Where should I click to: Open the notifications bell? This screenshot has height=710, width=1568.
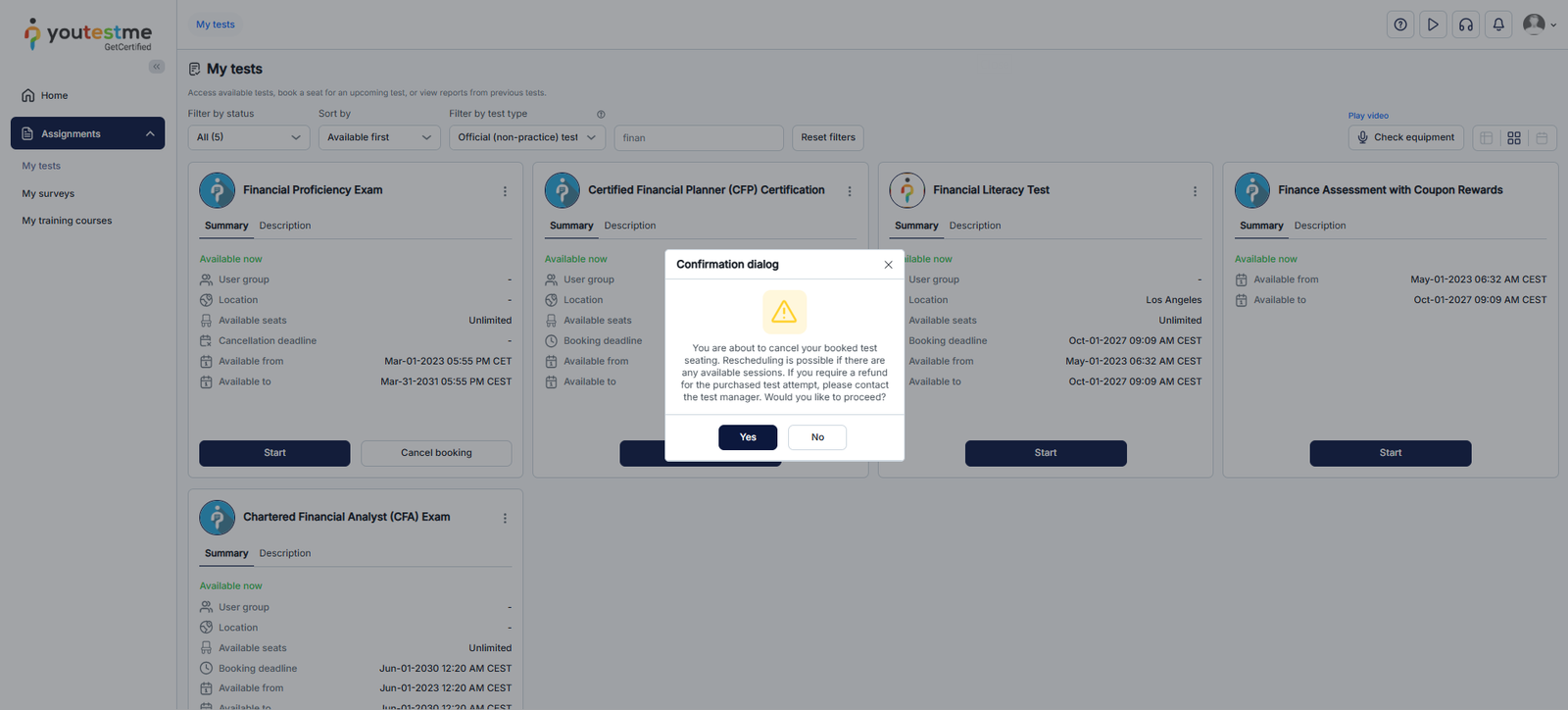pyautogui.click(x=1498, y=25)
